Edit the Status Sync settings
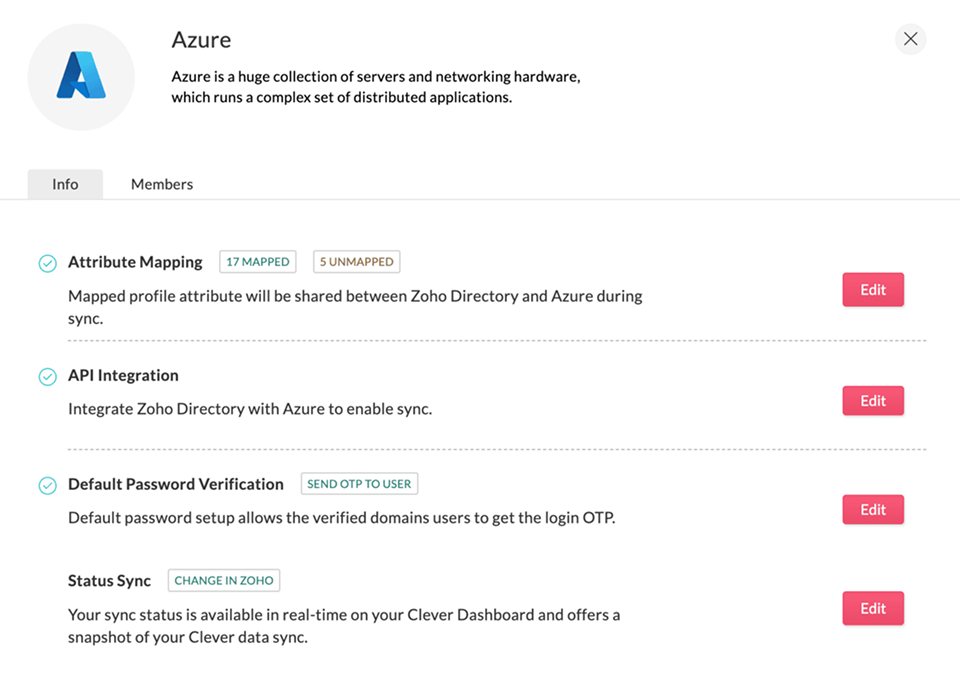This screenshot has width=960, height=689. (x=872, y=608)
